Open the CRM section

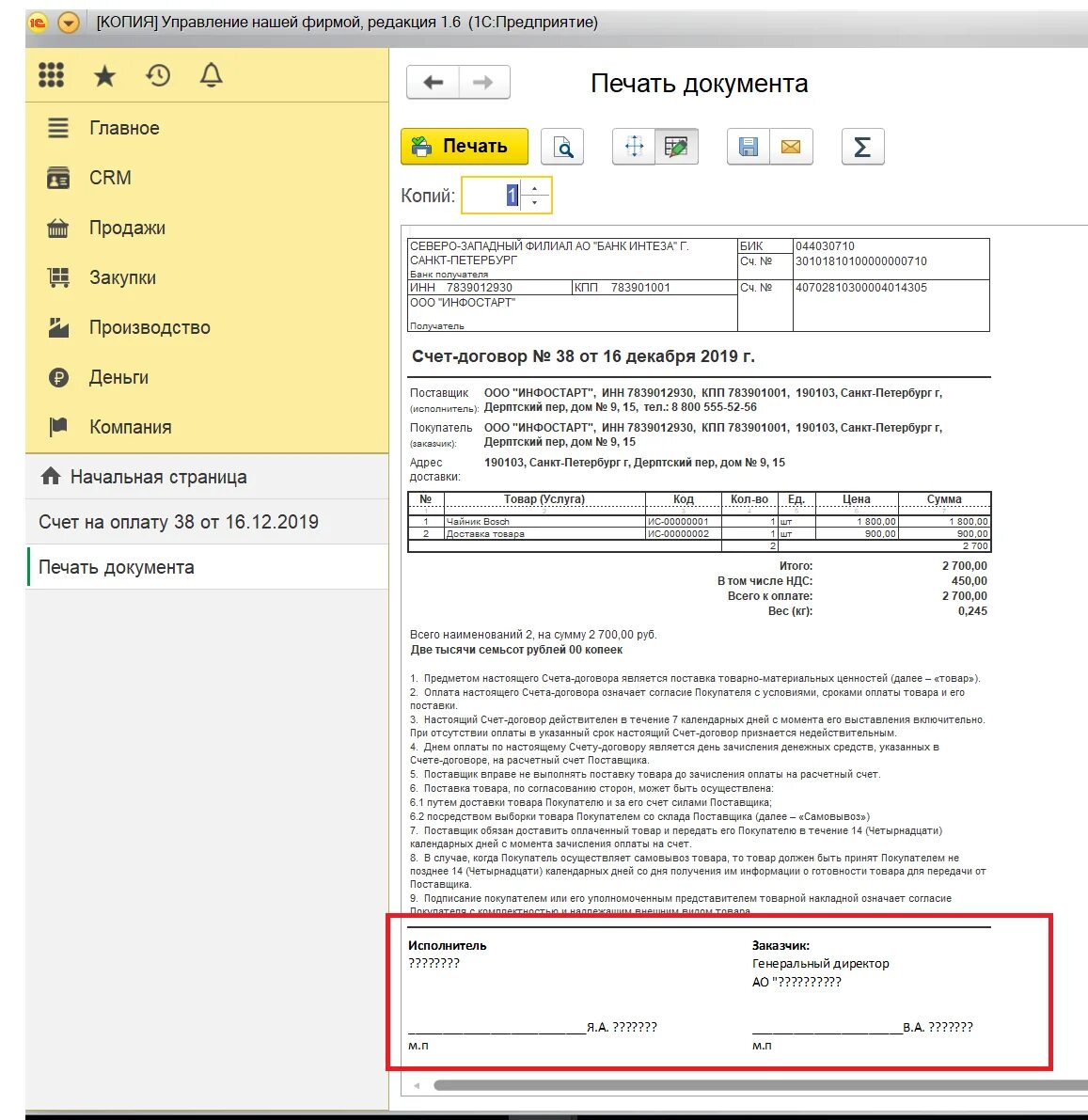(110, 177)
